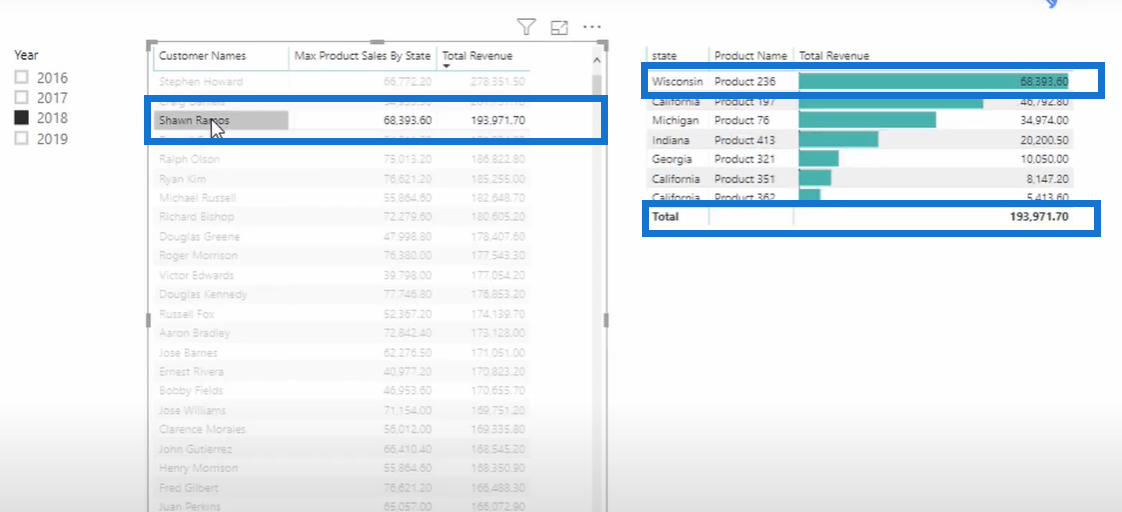This screenshot has width=1122, height=512.
Task: Select the Stephen Howard row
Action: [342, 82]
